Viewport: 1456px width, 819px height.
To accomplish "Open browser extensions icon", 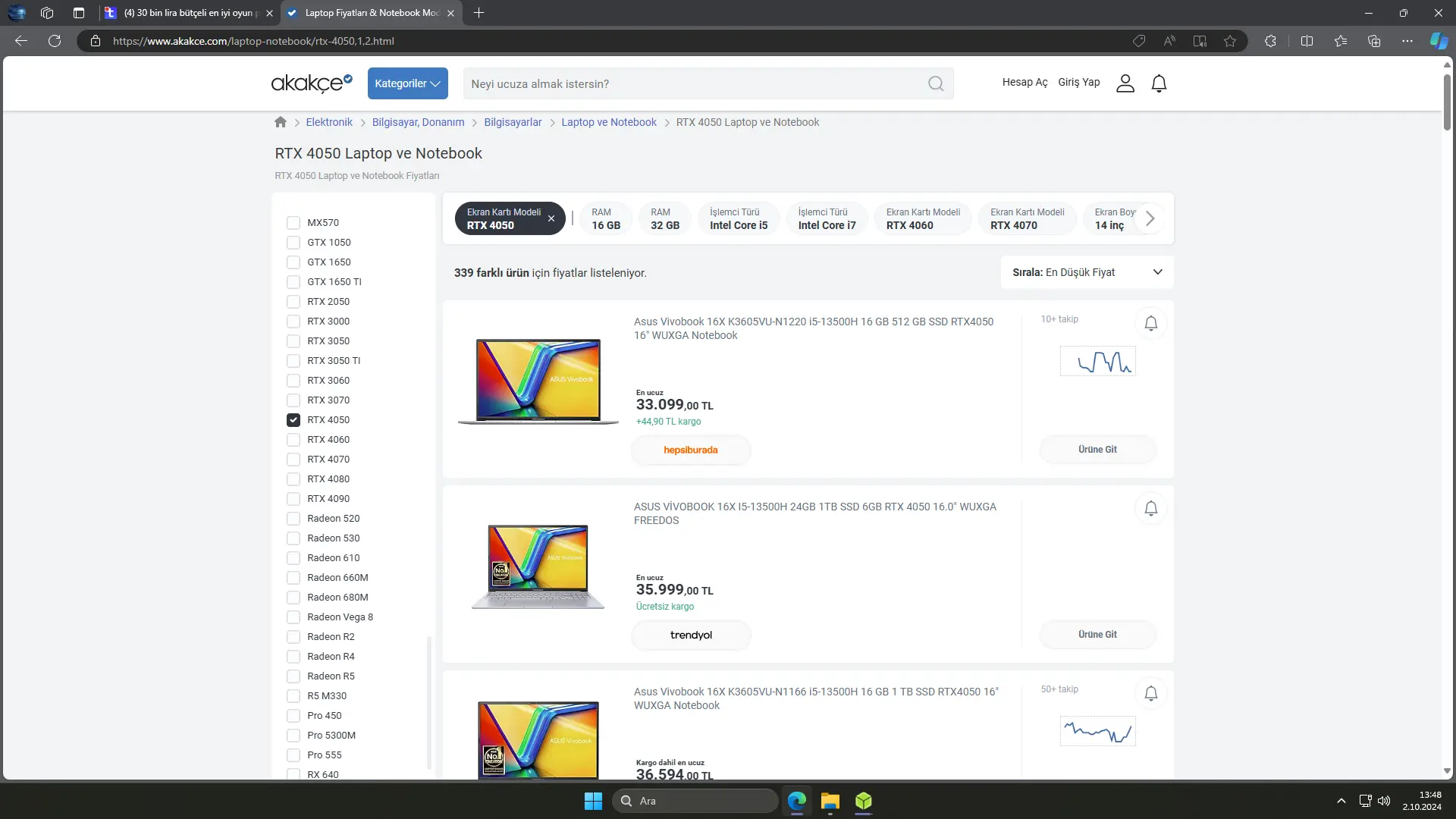I will [1270, 41].
